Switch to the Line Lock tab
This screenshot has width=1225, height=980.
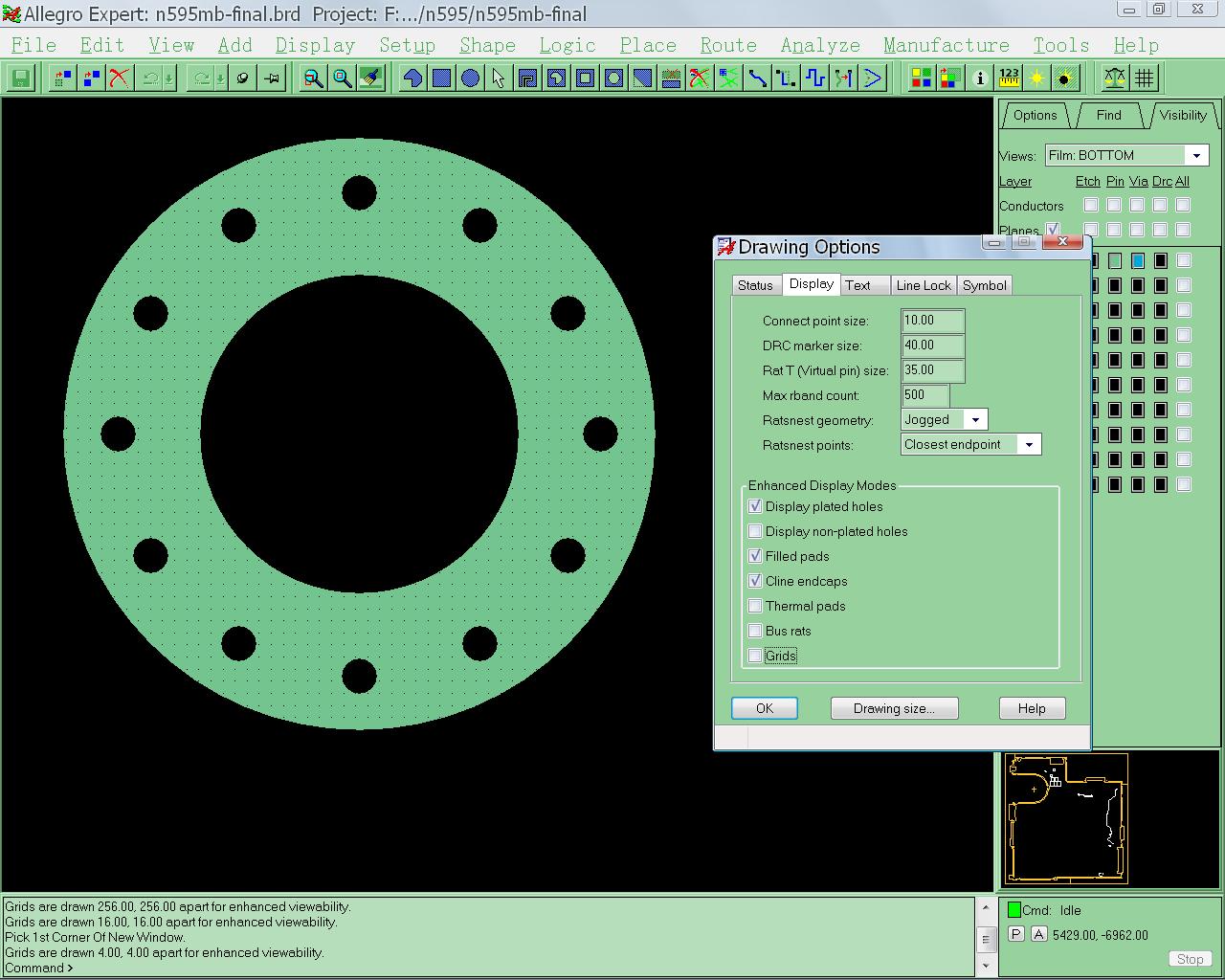[x=924, y=285]
